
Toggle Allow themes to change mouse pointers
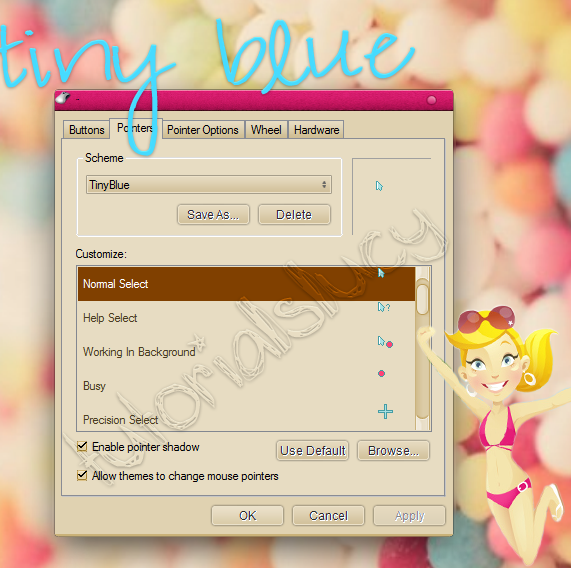coord(82,476)
